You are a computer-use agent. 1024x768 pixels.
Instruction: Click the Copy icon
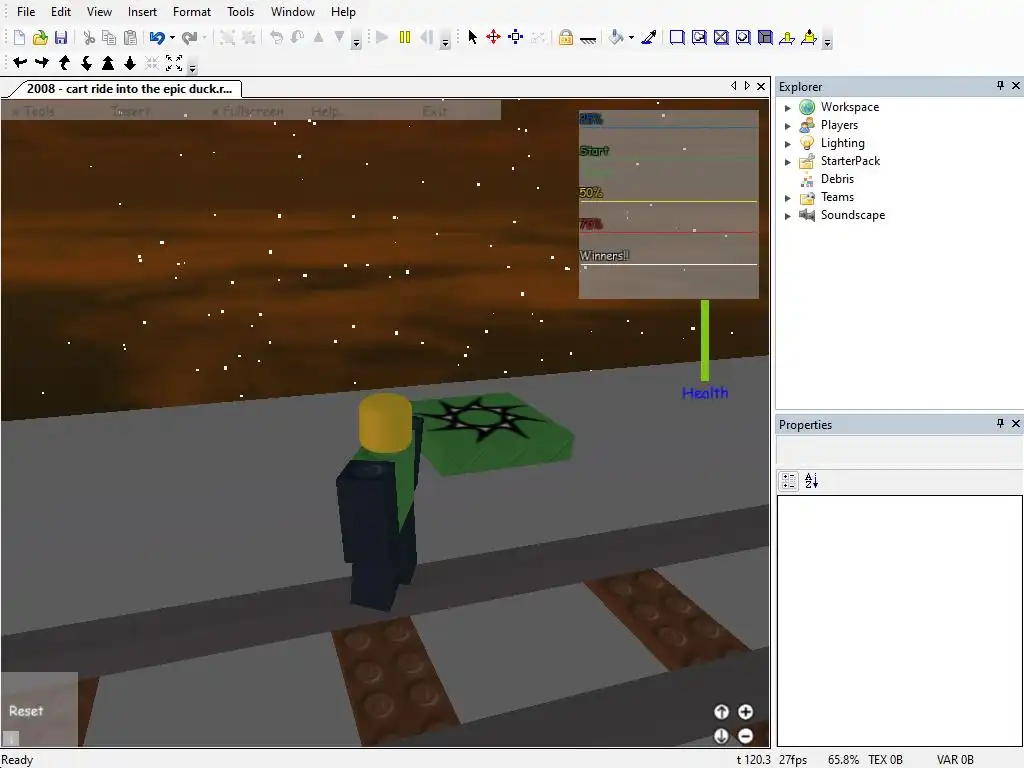(109, 37)
